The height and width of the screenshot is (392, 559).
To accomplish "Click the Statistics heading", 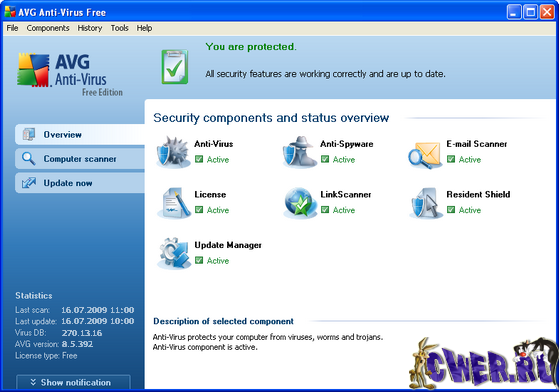I will pyautogui.click(x=34, y=295).
